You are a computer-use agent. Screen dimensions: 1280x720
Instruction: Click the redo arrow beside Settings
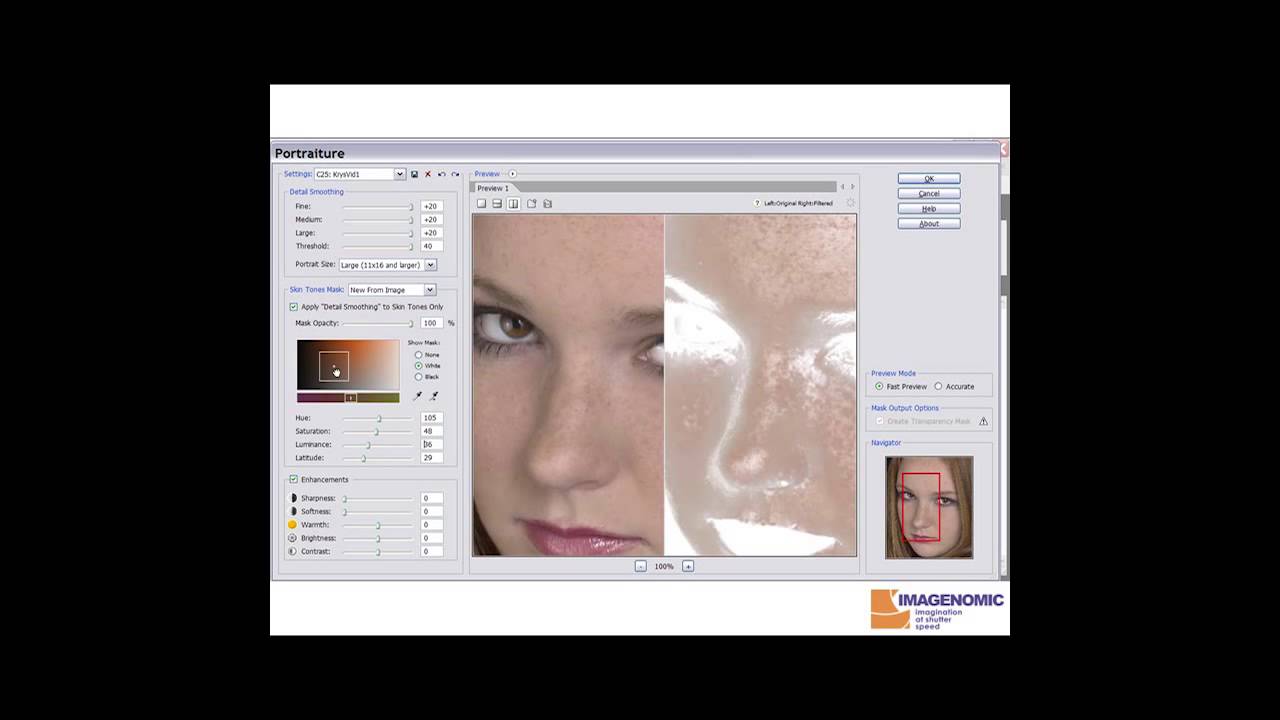[455, 174]
